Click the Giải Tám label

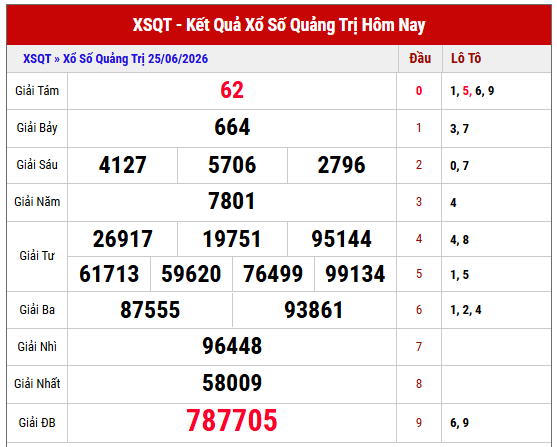37,91
